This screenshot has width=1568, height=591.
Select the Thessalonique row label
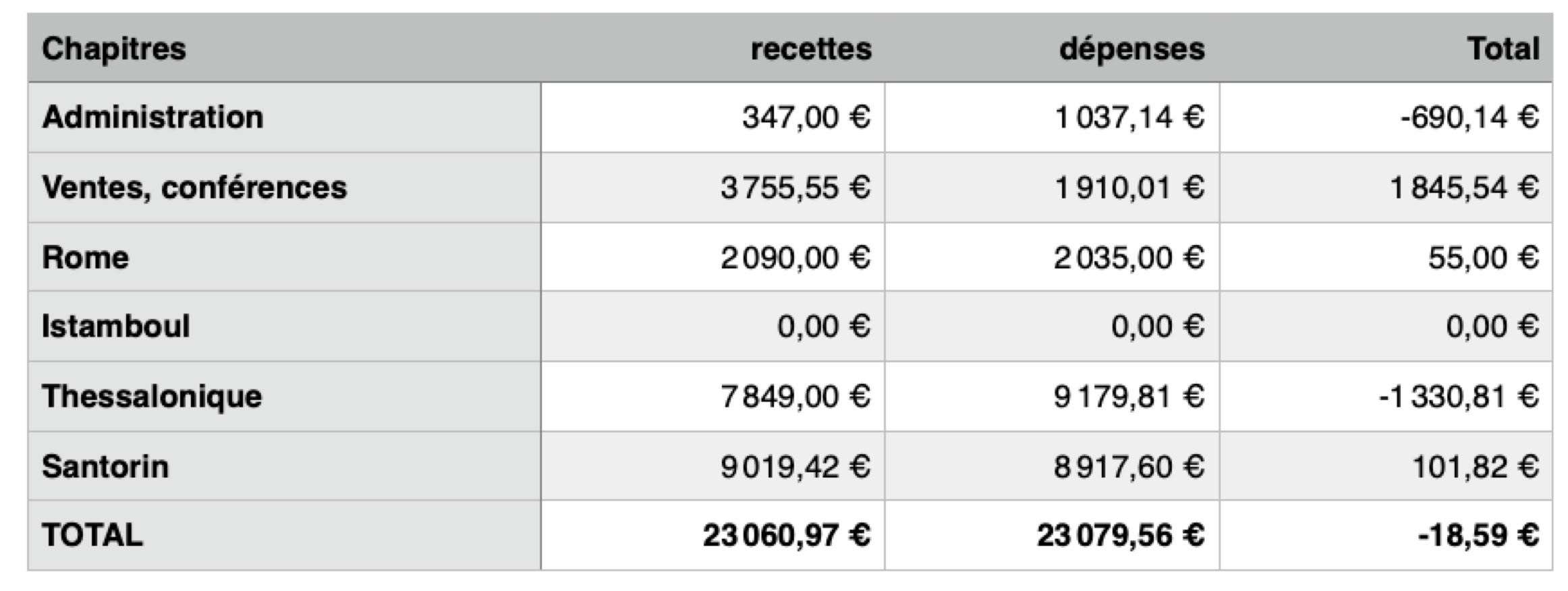coord(152,397)
